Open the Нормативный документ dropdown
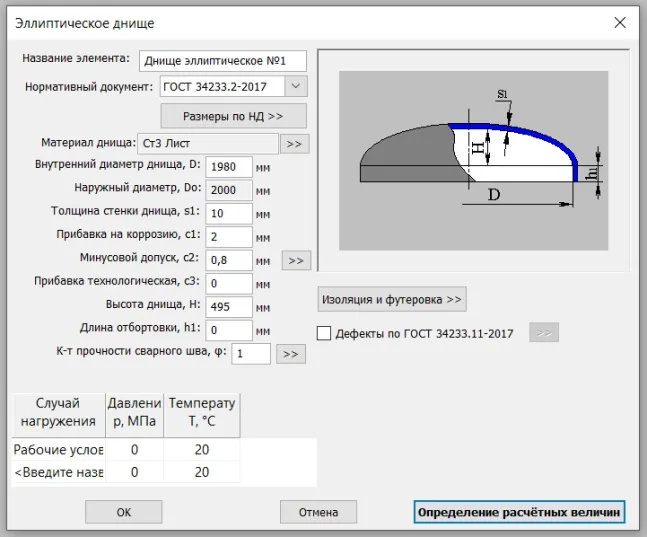This screenshot has width=647, height=537. coord(295,87)
